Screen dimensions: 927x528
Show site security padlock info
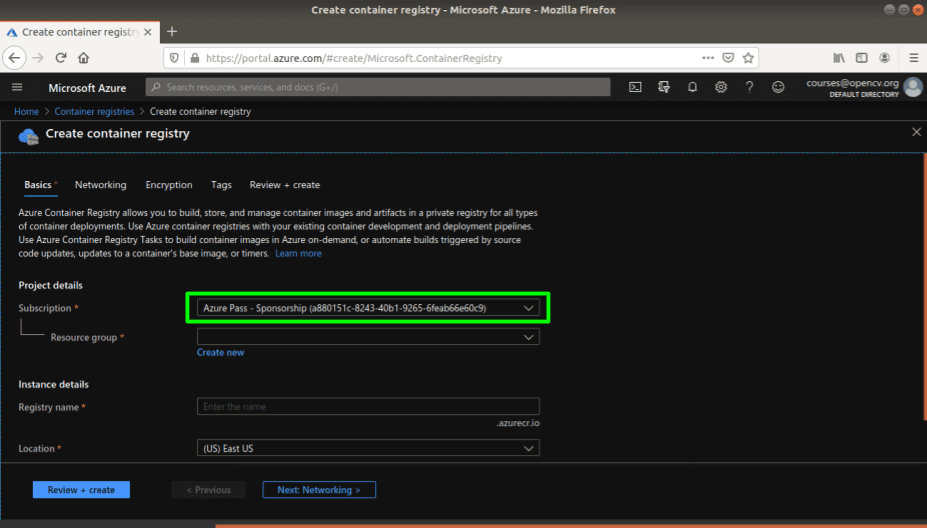pyautogui.click(x=195, y=58)
